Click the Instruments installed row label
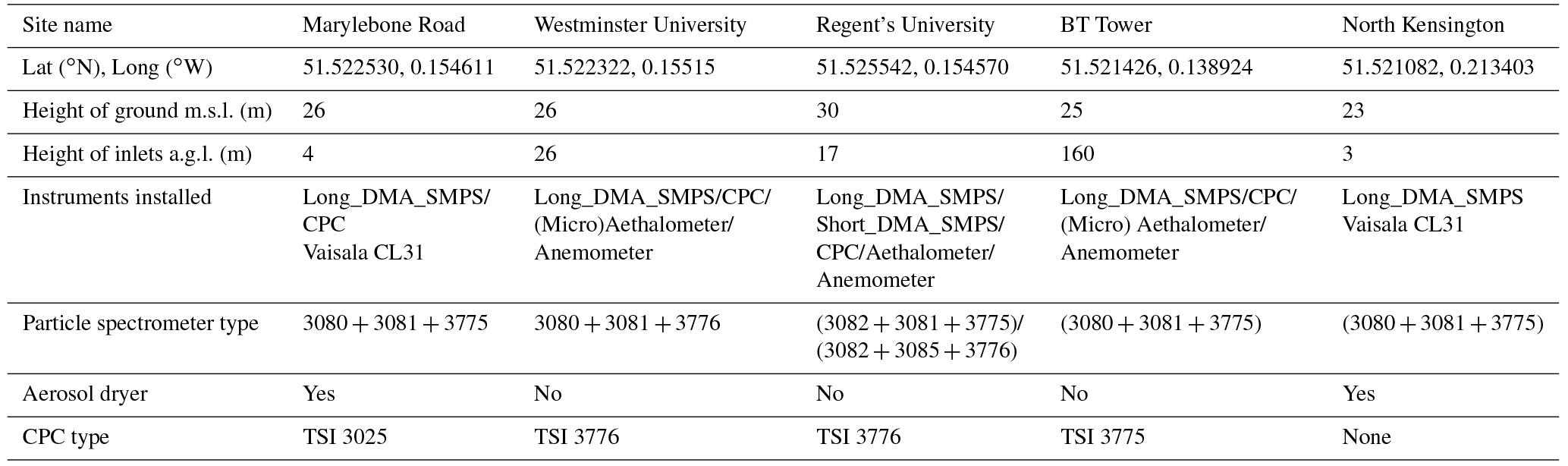Screen dimensions: 1568x466 117,197
